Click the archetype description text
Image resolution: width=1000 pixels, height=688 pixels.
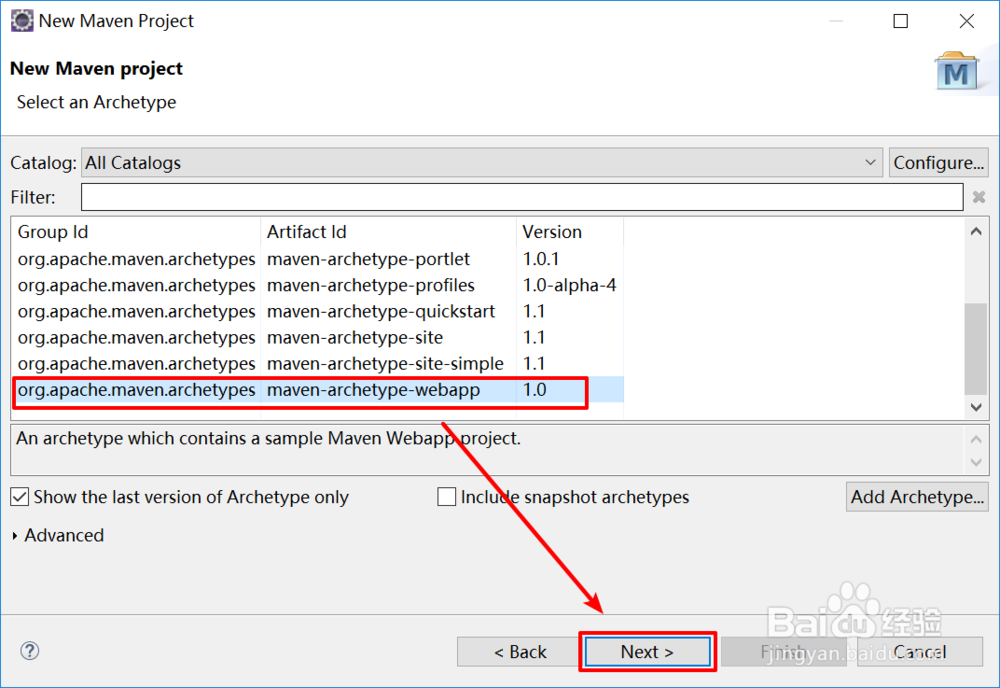pos(268,439)
